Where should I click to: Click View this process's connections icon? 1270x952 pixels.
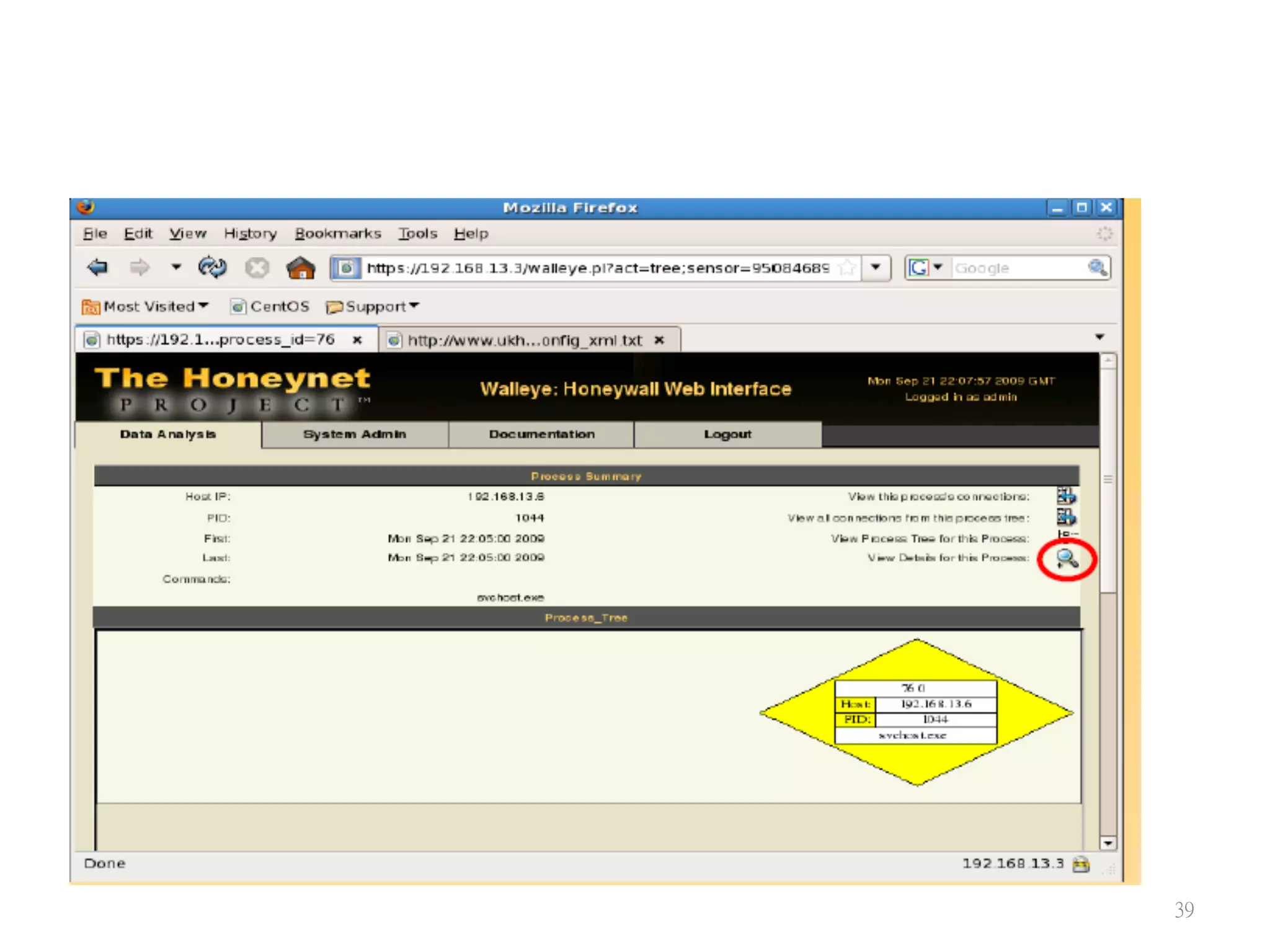tap(1066, 496)
